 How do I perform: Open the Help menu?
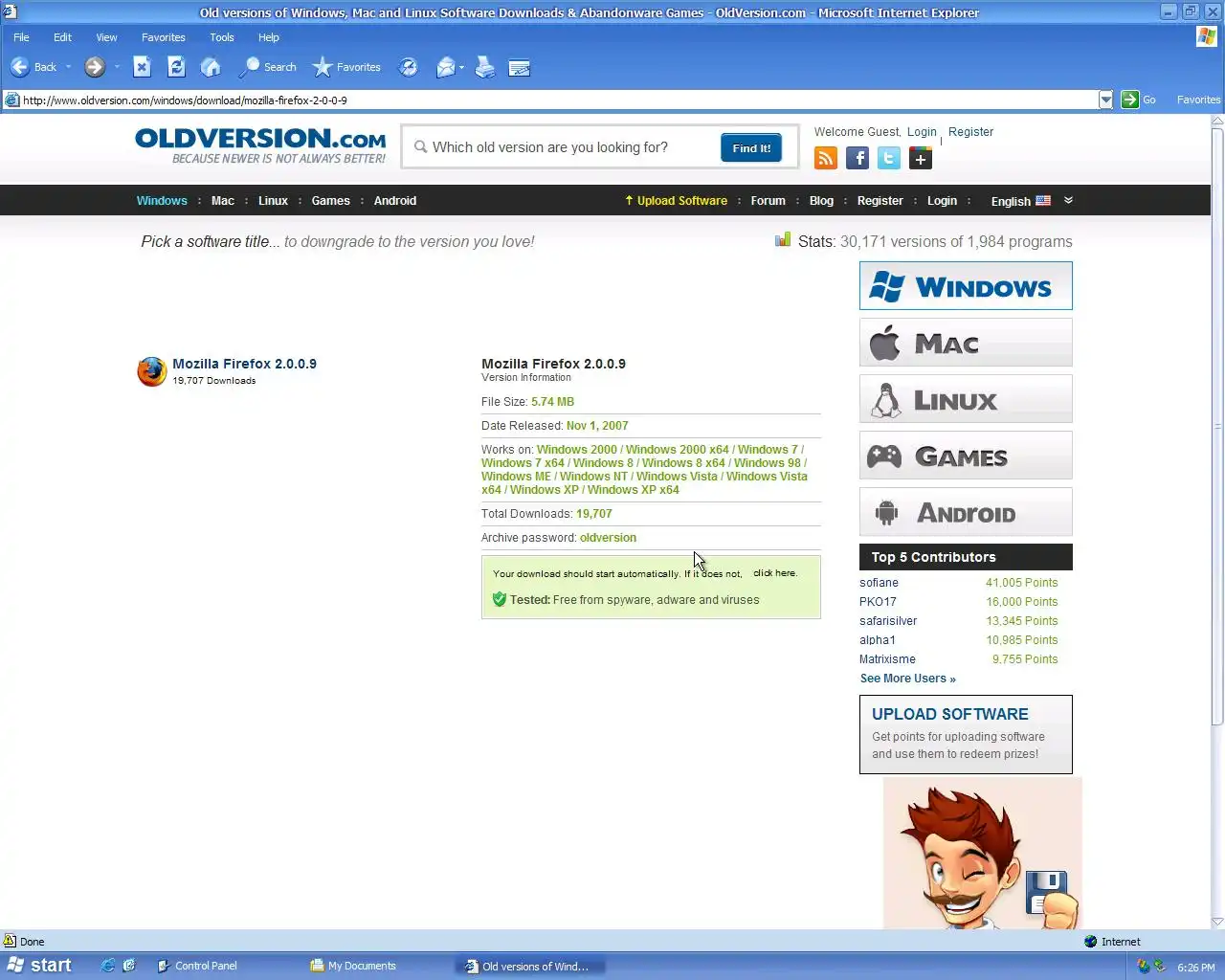[x=269, y=37]
